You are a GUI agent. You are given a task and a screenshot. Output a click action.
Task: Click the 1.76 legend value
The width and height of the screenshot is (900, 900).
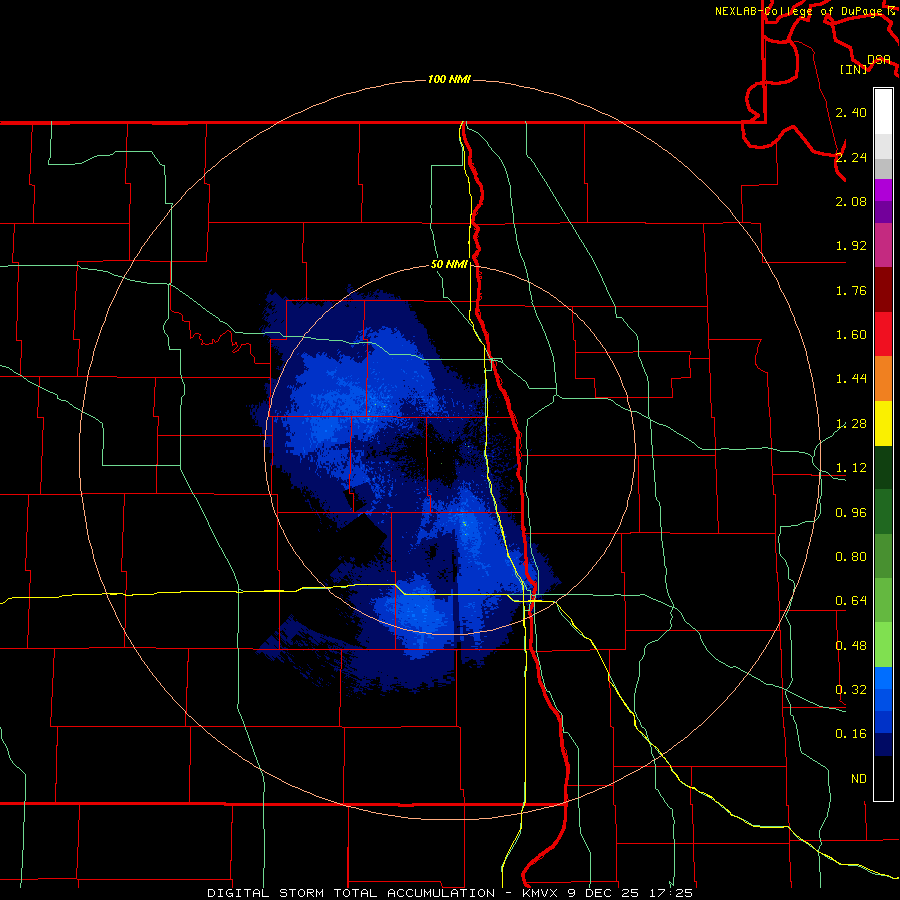[x=851, y=290]
